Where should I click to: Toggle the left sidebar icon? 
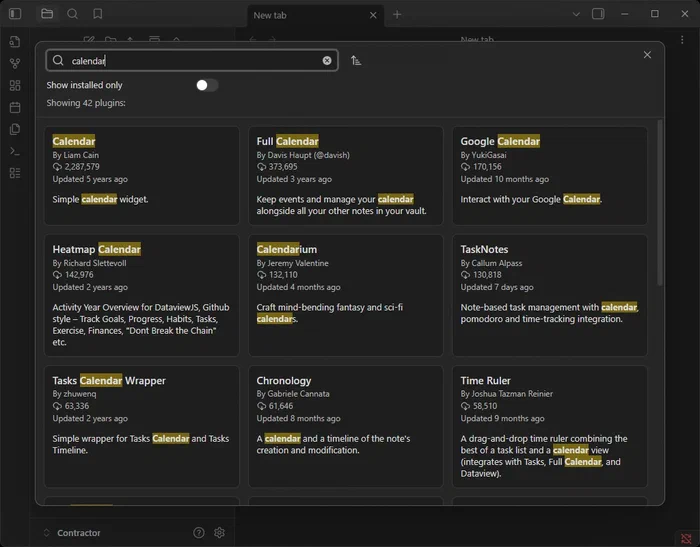coord(15,14)
